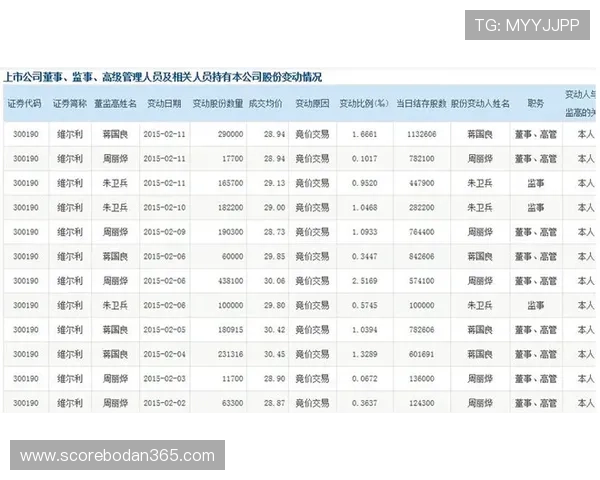Click the date cell 2015-02-03

coord(165,379)
